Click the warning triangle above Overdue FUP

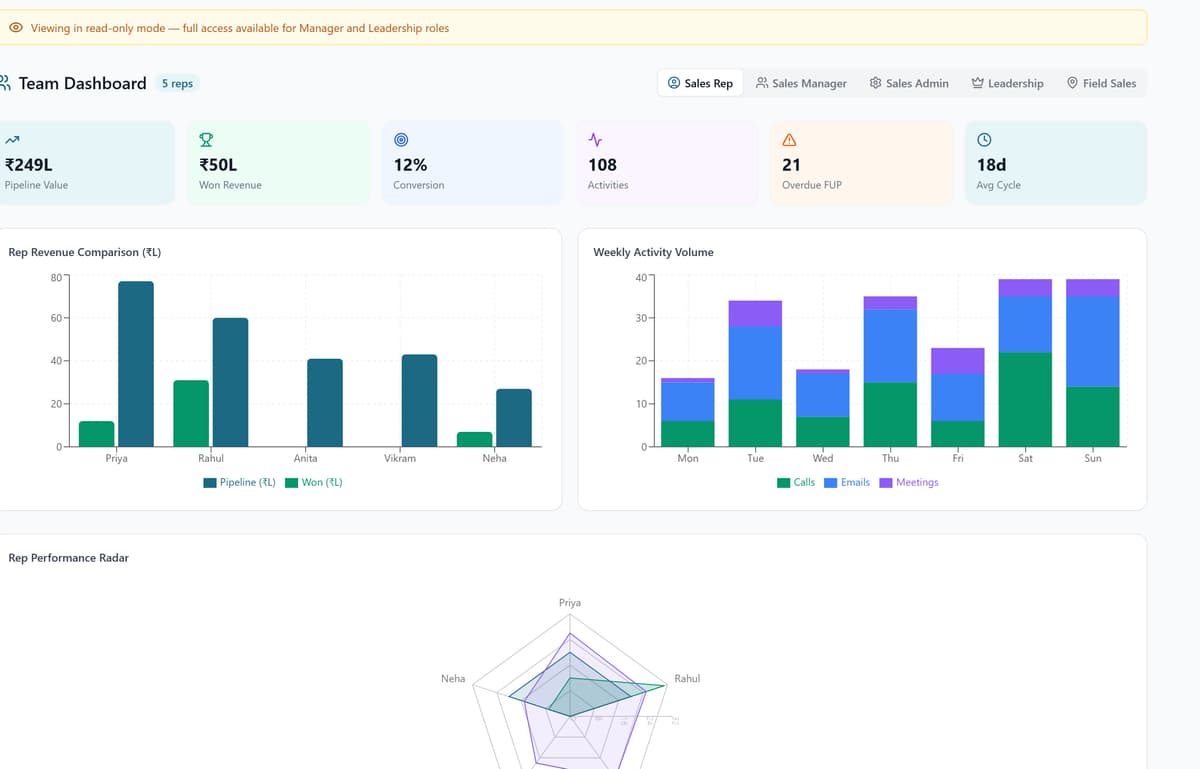[789, 140]
